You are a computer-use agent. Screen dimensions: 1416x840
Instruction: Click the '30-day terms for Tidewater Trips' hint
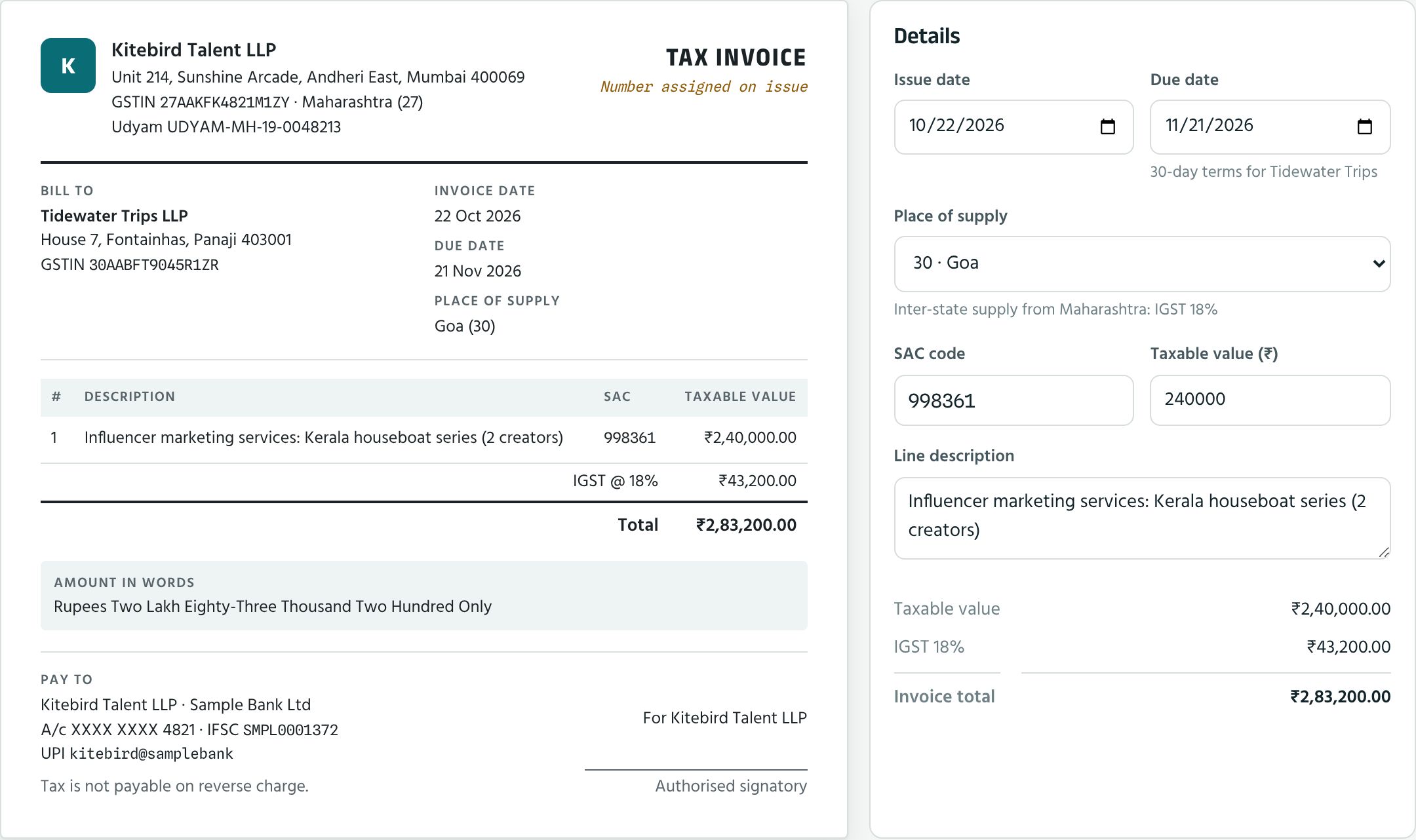point(1263,172)
